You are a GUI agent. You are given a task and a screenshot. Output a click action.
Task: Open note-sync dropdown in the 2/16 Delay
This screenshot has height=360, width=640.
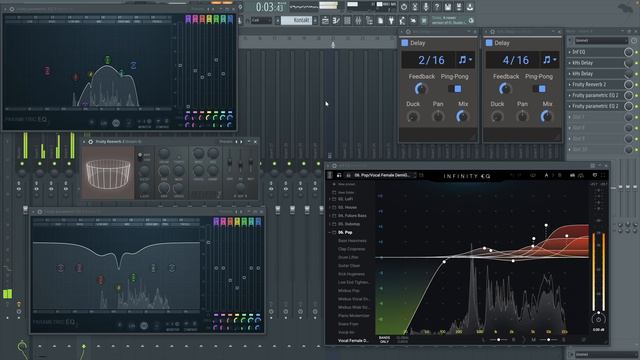coord(465,60)
